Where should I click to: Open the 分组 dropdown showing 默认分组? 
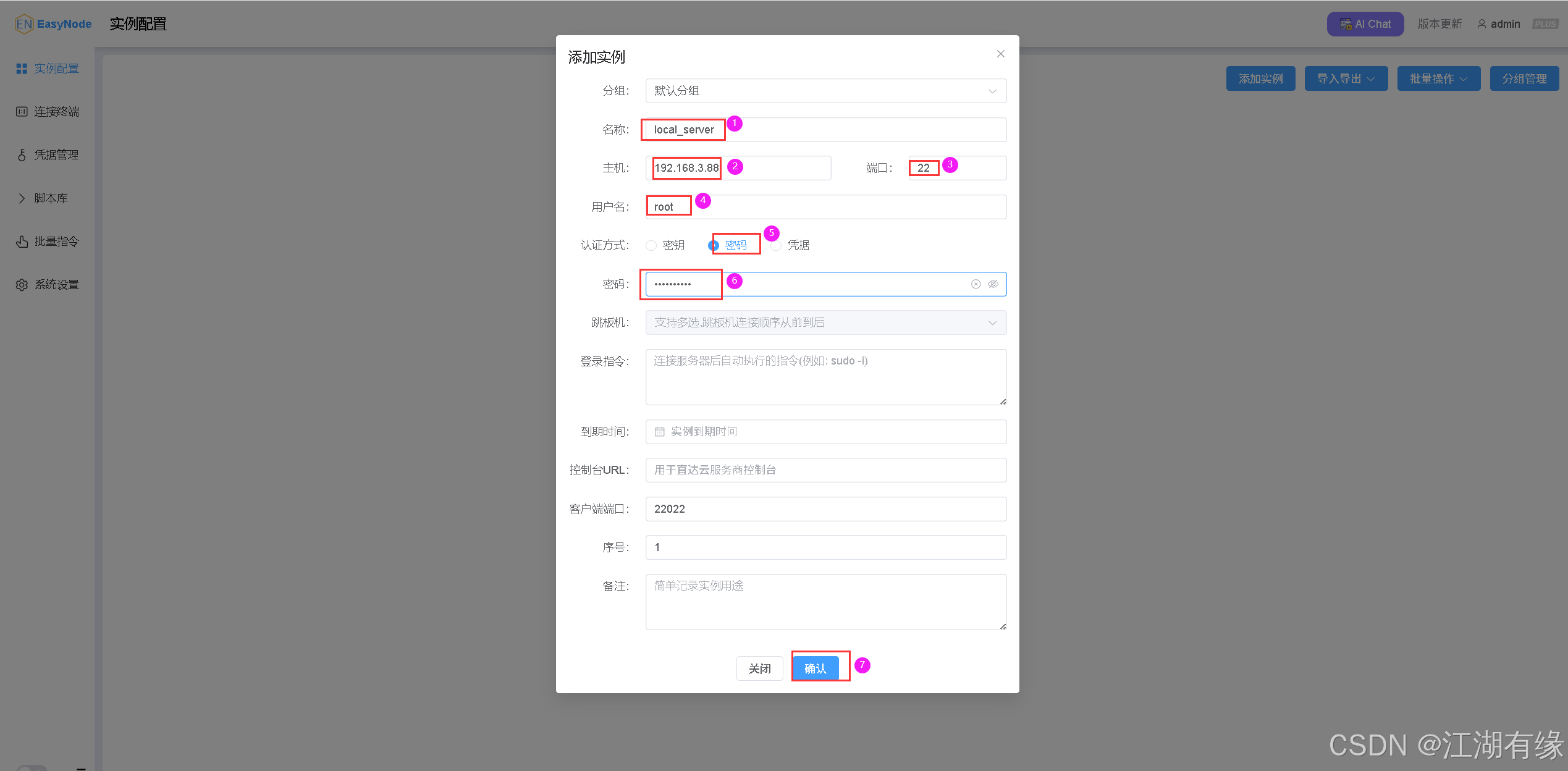tap(825, 91)
